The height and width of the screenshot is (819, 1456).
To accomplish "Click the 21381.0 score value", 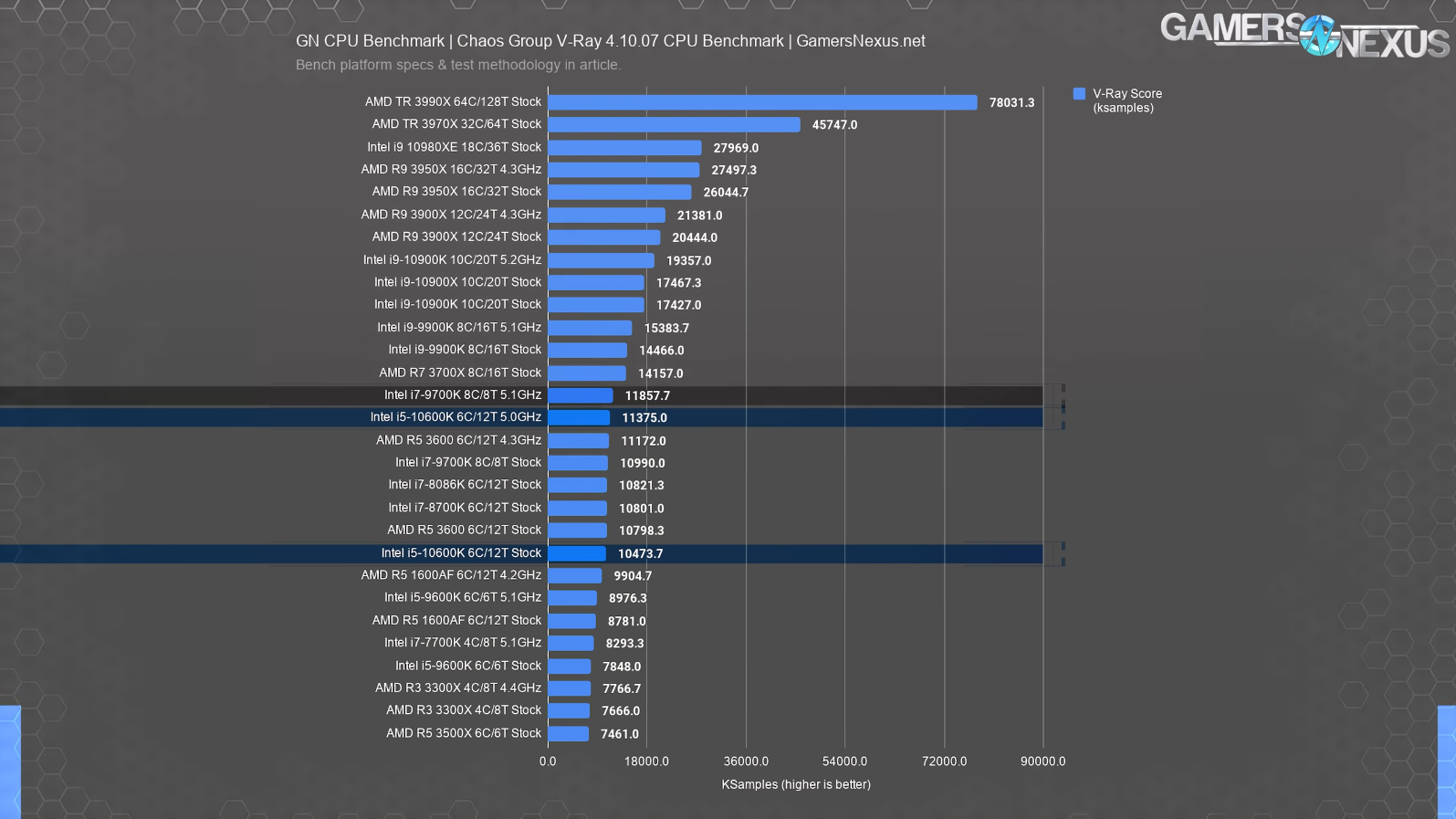I will 699,215.
